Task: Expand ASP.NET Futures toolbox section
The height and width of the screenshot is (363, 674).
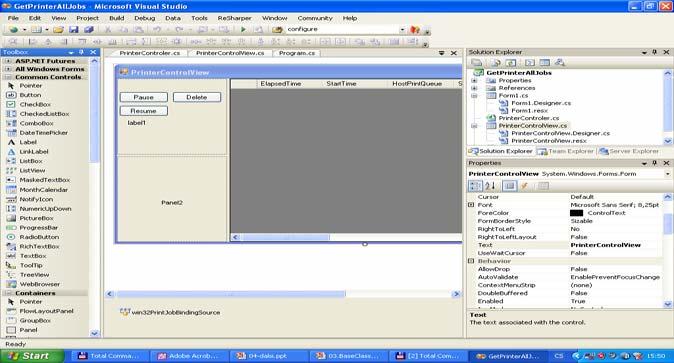Action: 8,61
